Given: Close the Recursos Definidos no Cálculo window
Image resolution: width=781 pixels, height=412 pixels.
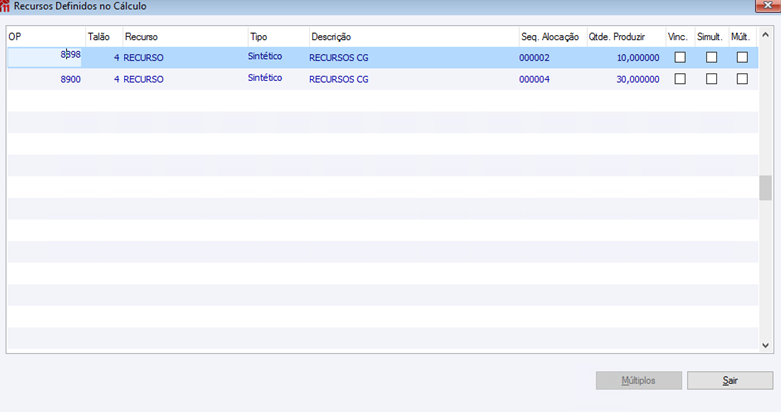Looking at the screenshot, I should point(768,5).
